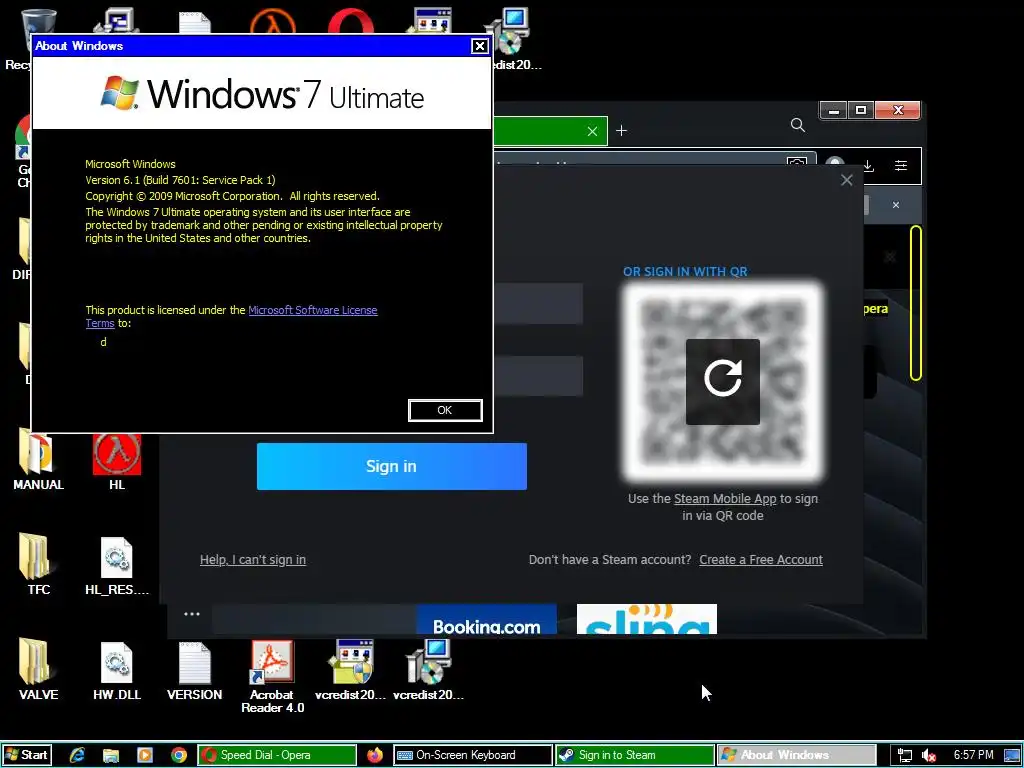
Task: Click the network icon in system tray
Action: (x=905, y=756)
